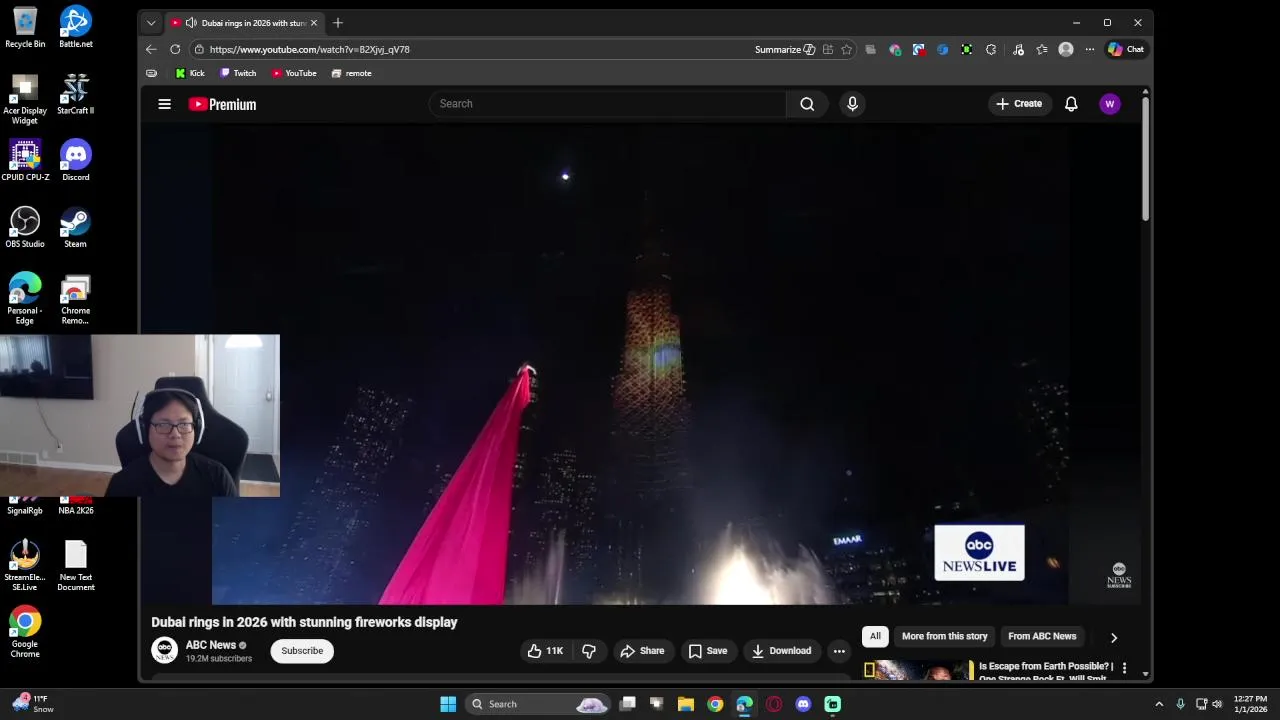
Task: Start voice search with the microphone icon
Action: (x=852, y=104)
